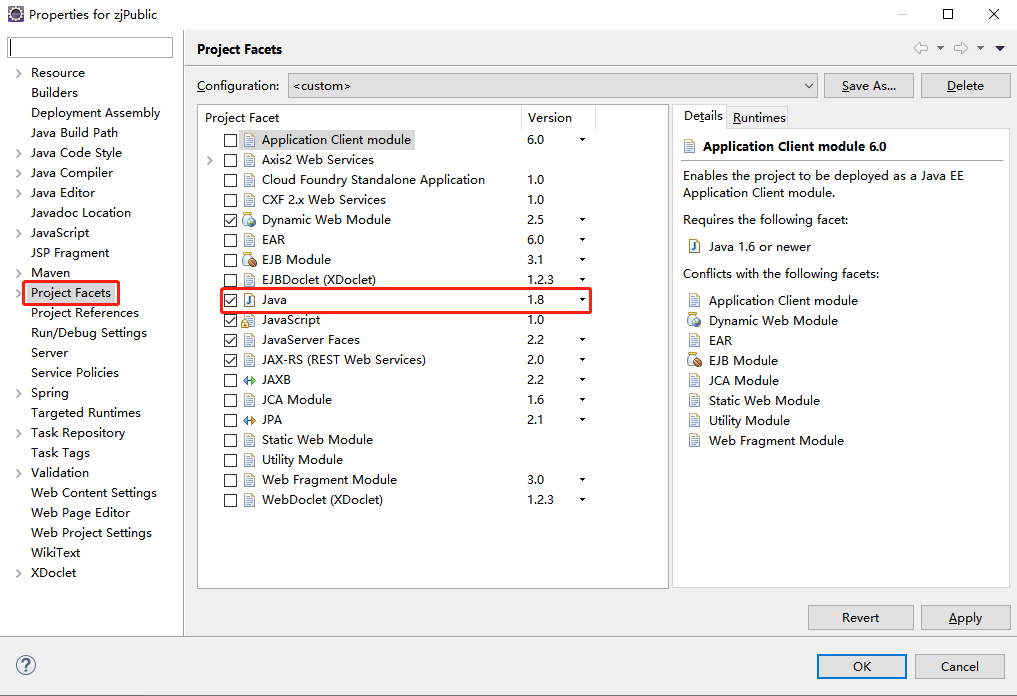Click the JPA facet arrows icon
The image size is (1017, 696).
[248, 419]
